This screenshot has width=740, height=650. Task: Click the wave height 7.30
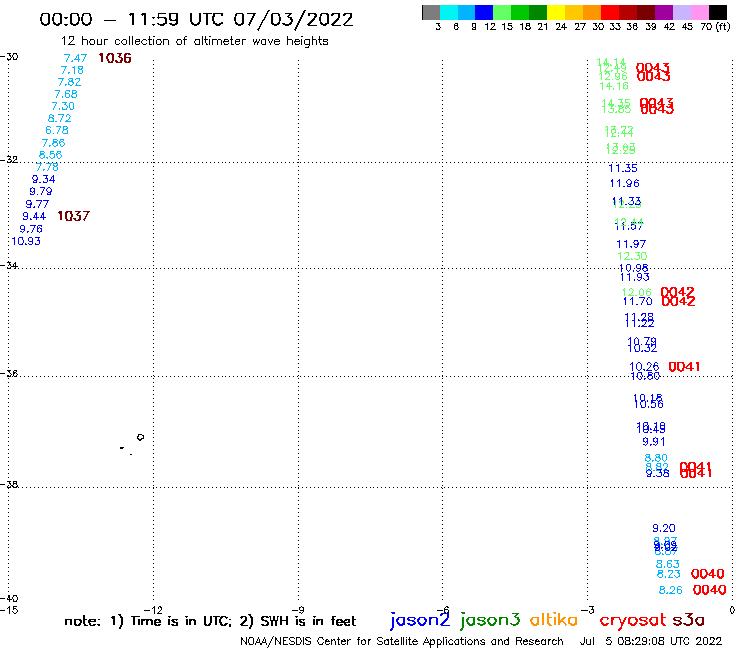(x=63, y=106)
